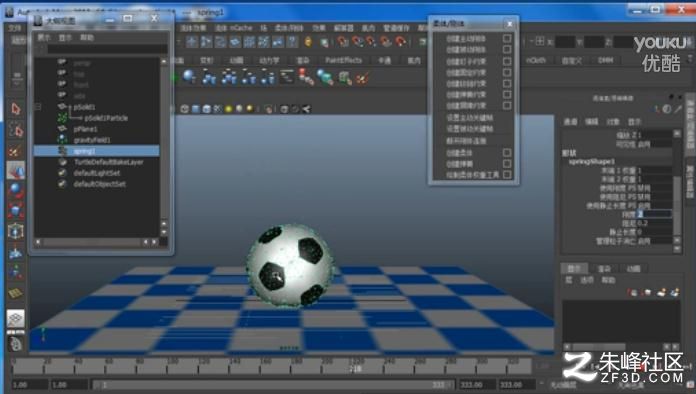Click the red pin constraint shelf icon
This screenshot has width=696, height=394.
click(305, 77)
